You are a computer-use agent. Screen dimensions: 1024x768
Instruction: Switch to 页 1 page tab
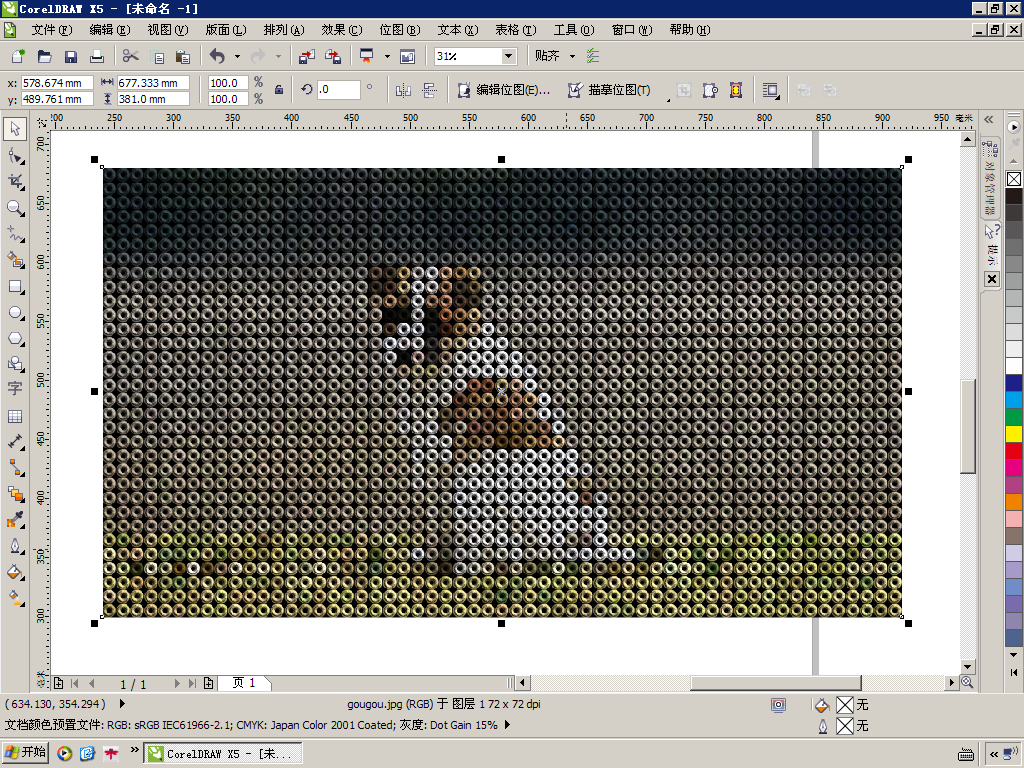pos(244,683)
